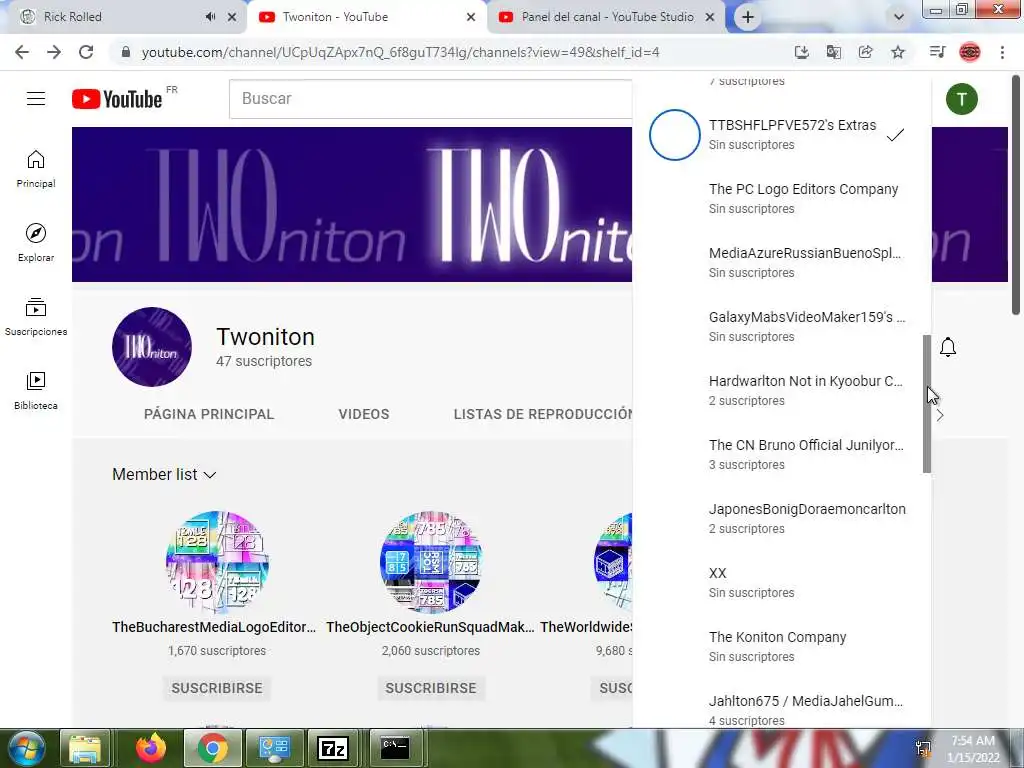Open the tab search dropdown arrow
The height and width of the screenshot is (768, 1024).
(899, 17)
